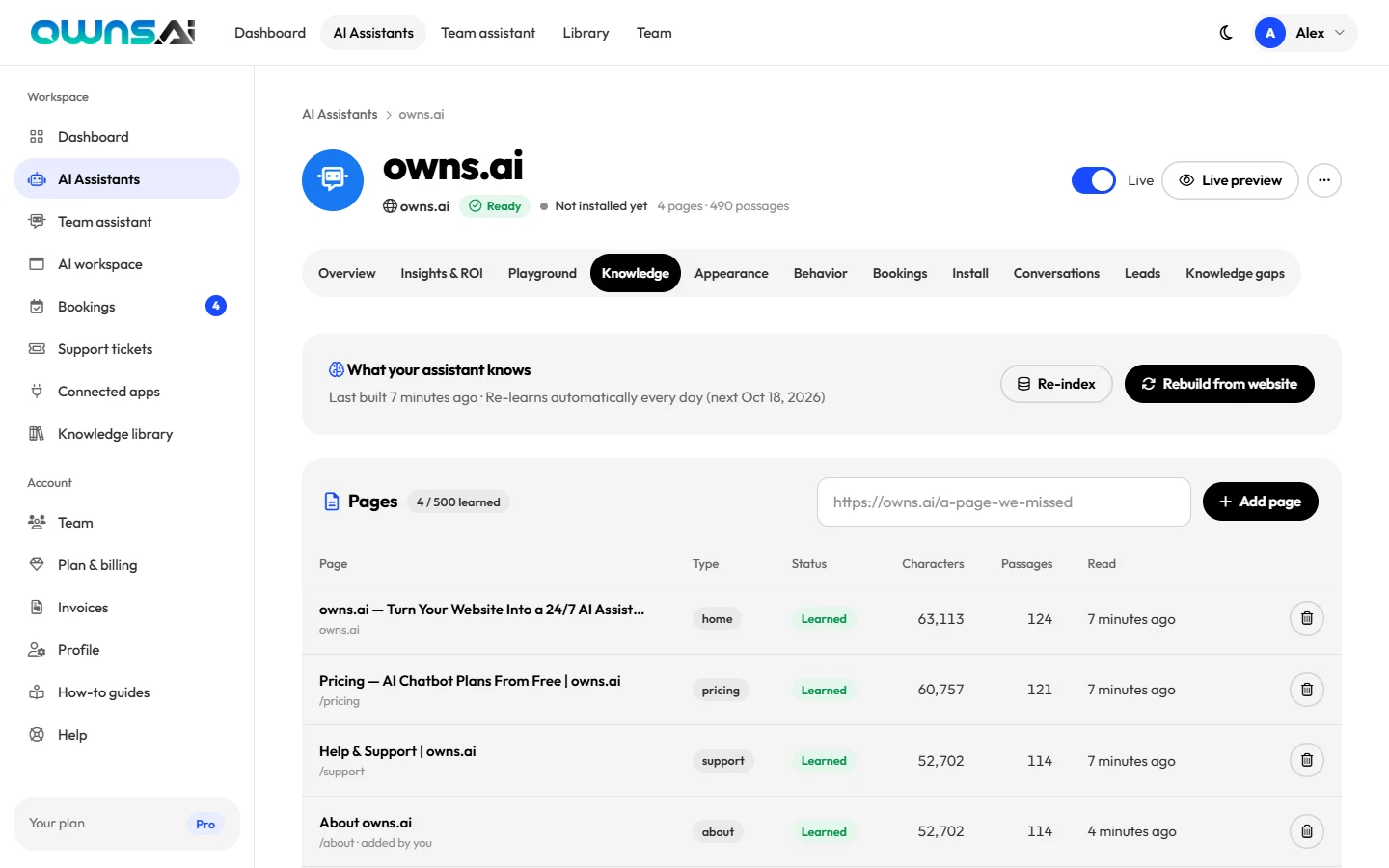Open the Insights & ROI tab
The image size is (1389, 868).
[x=442, y=273]
